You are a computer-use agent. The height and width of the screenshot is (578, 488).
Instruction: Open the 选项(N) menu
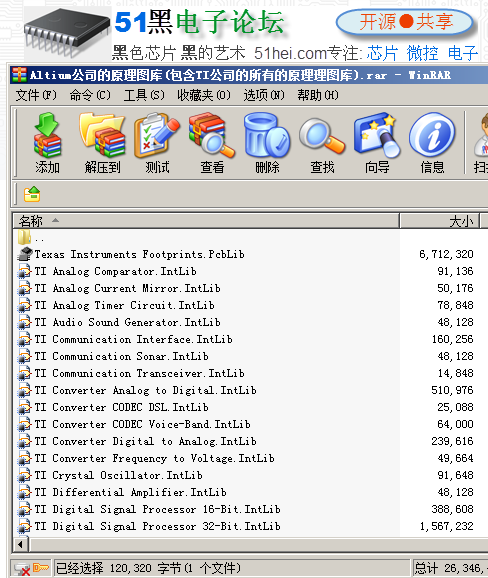264,95
